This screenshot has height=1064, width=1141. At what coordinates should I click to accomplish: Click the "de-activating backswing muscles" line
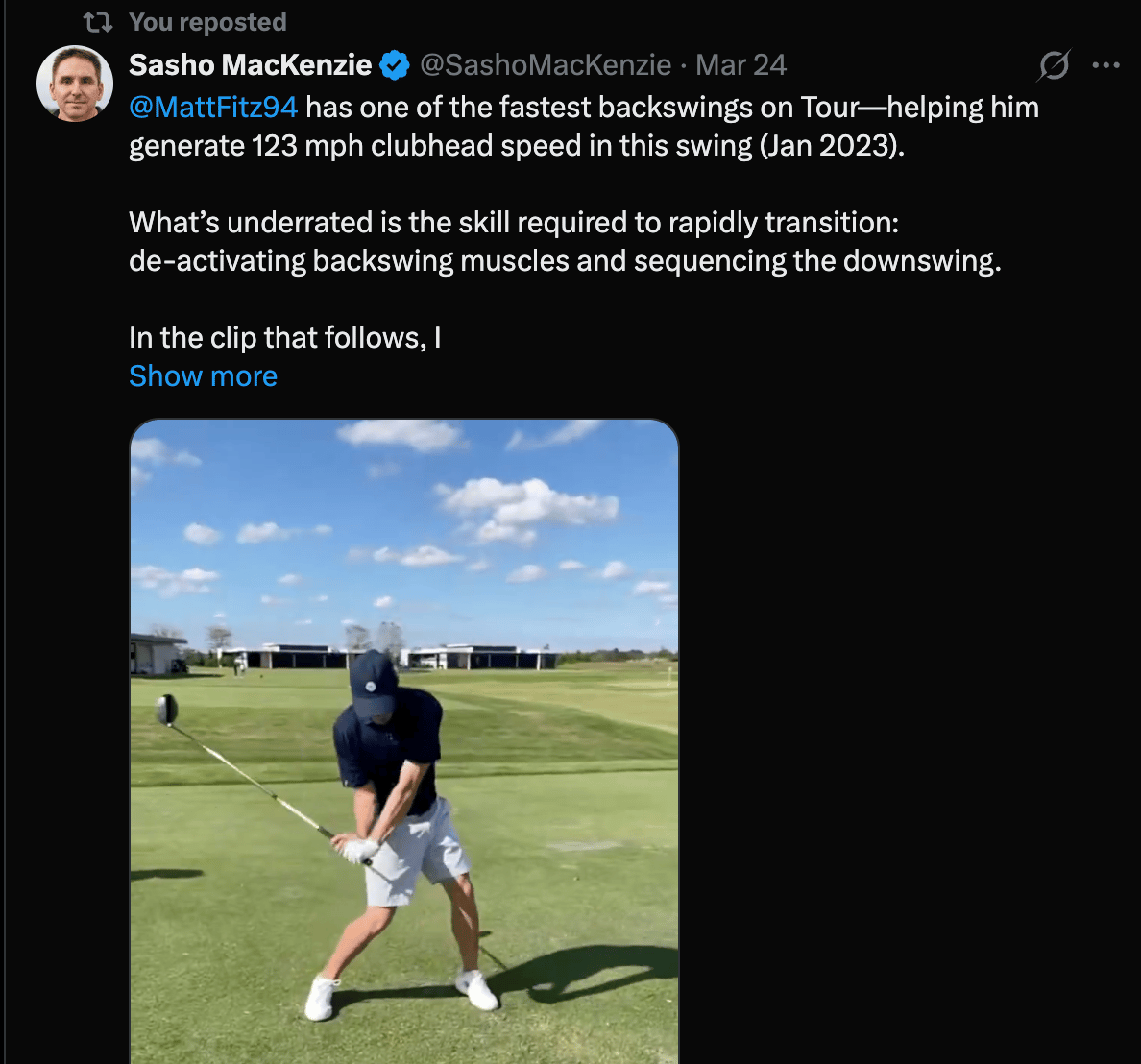(565, 261)
